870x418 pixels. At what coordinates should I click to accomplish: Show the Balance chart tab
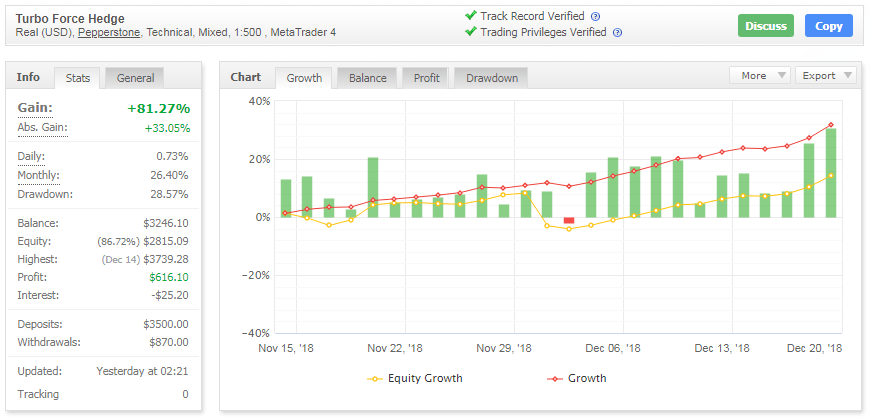[369, 78]
